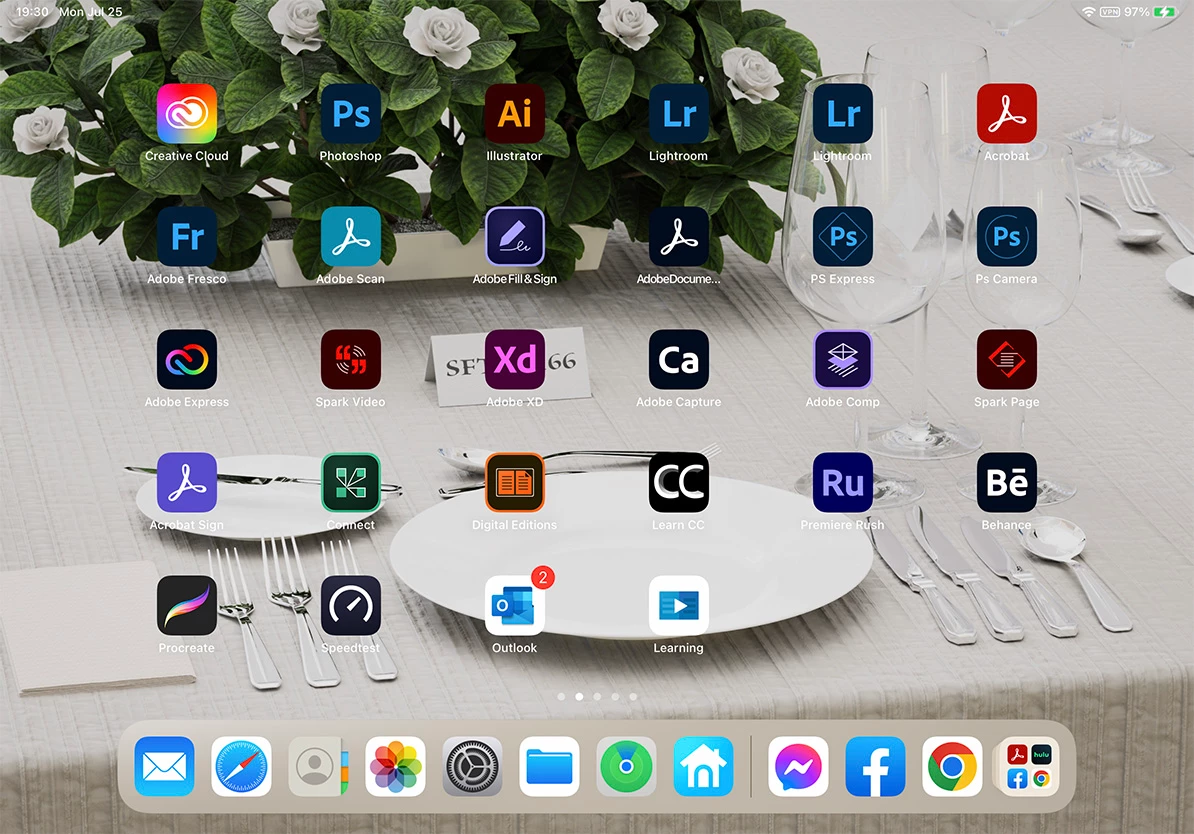Open Settings from the dock

click(x=472, y=766)
